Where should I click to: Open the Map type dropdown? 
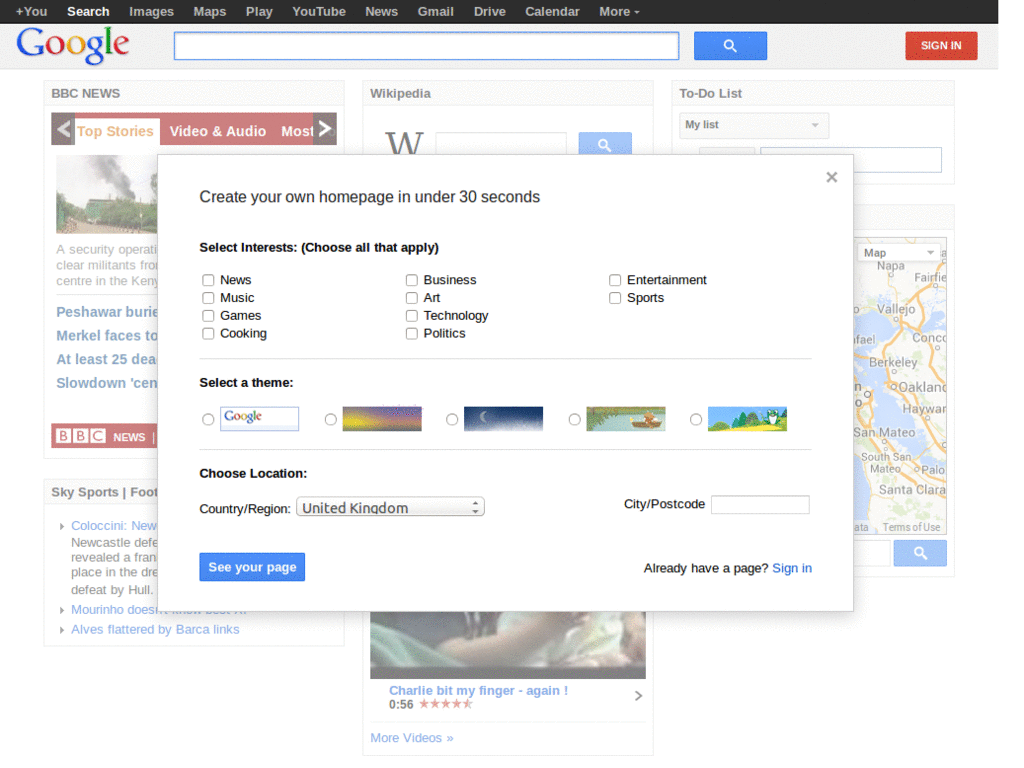[899, 253]
